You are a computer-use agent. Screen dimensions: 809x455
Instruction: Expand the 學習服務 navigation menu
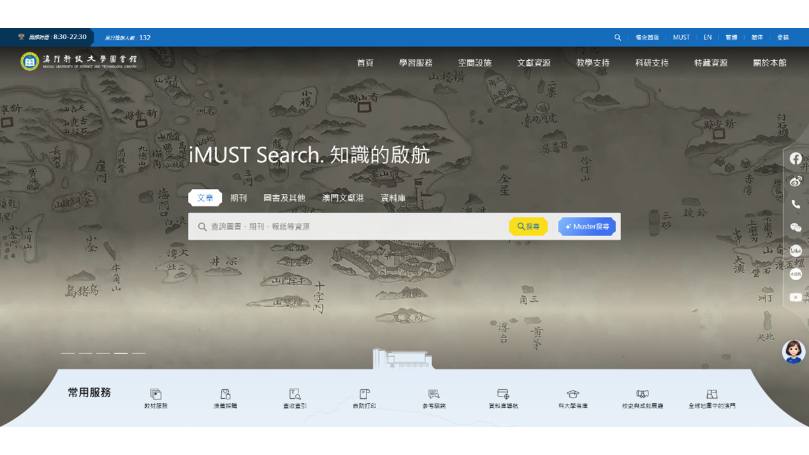[x=415, y=63]
